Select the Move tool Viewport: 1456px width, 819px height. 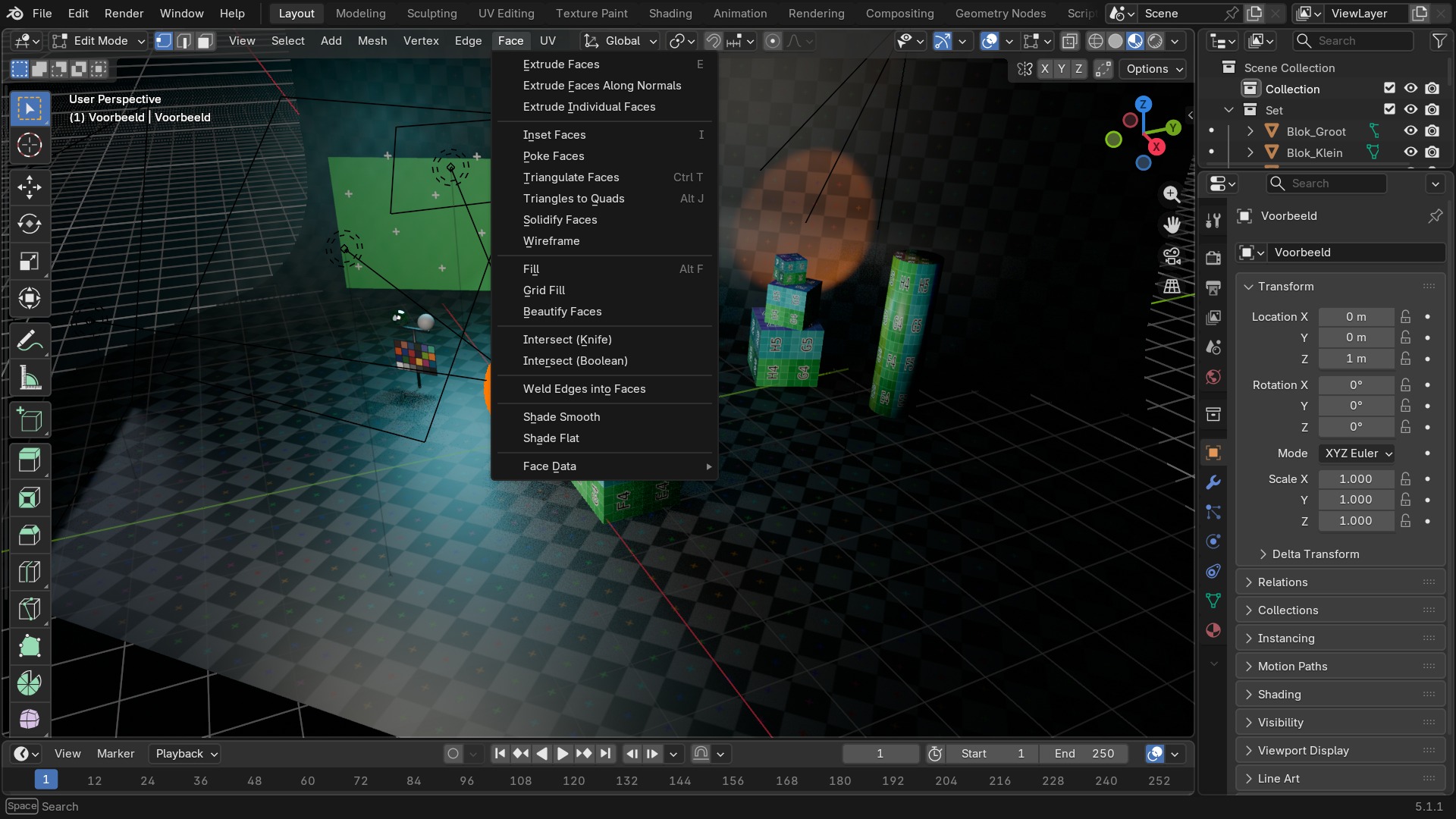click(x=30, y=187)
